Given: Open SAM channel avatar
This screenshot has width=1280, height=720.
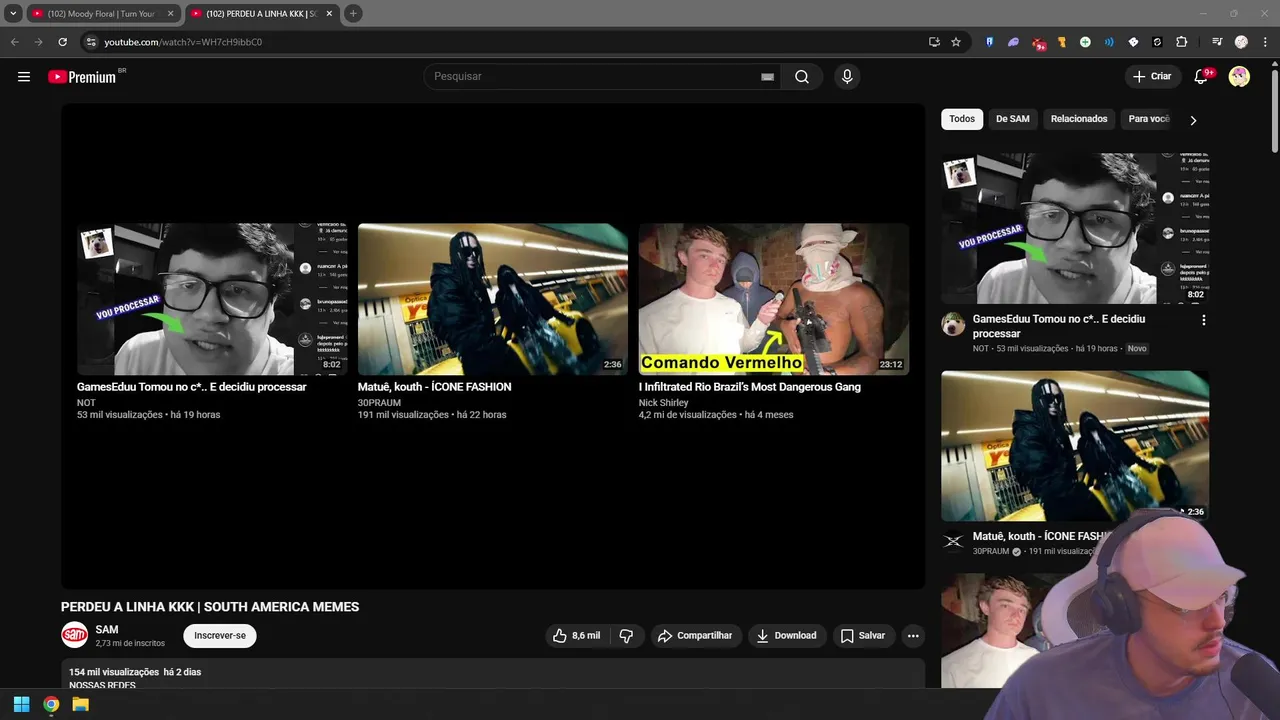Looking at the screenshot, I should [74, 635].
